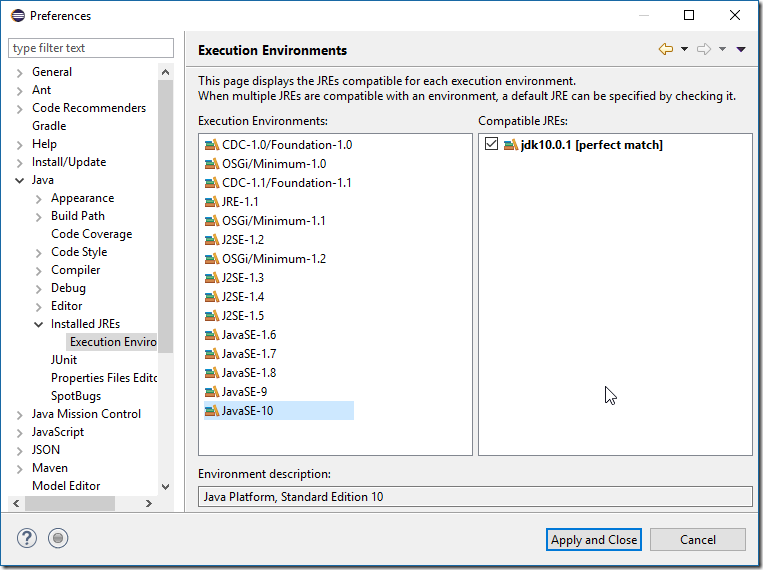Collapse the Installed JREs node
The image size is (763, 570).
coord(38,325)
